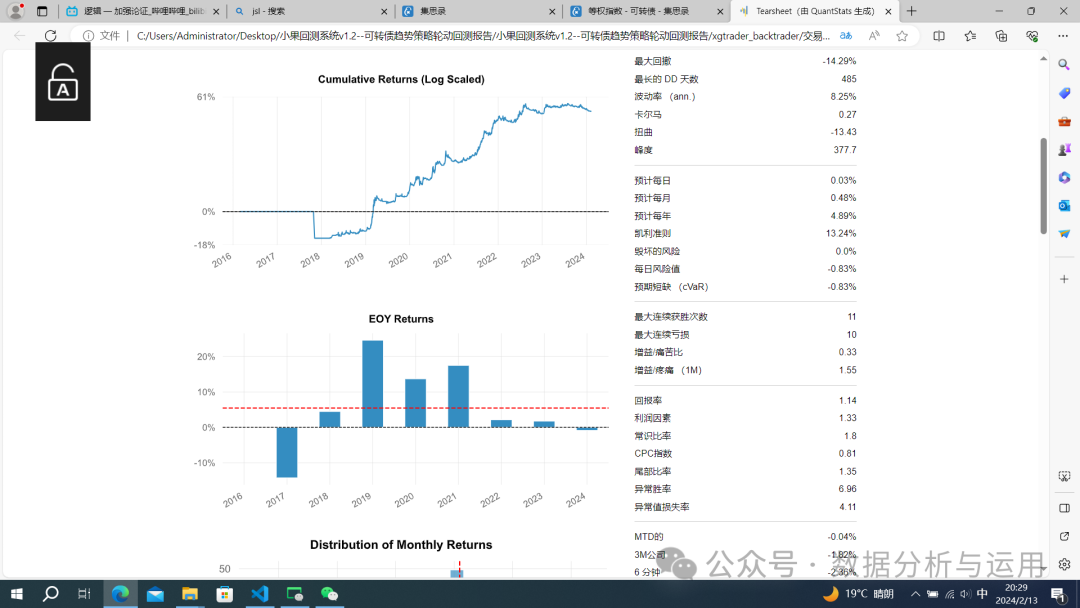Open taskbar search magnifier
1080x608 pixels.
(x=50, y=594)
